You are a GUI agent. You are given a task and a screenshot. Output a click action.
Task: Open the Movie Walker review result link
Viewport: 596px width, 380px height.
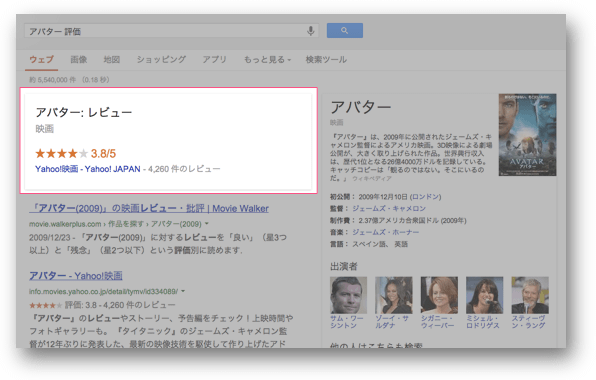click(x=149, y=208)
